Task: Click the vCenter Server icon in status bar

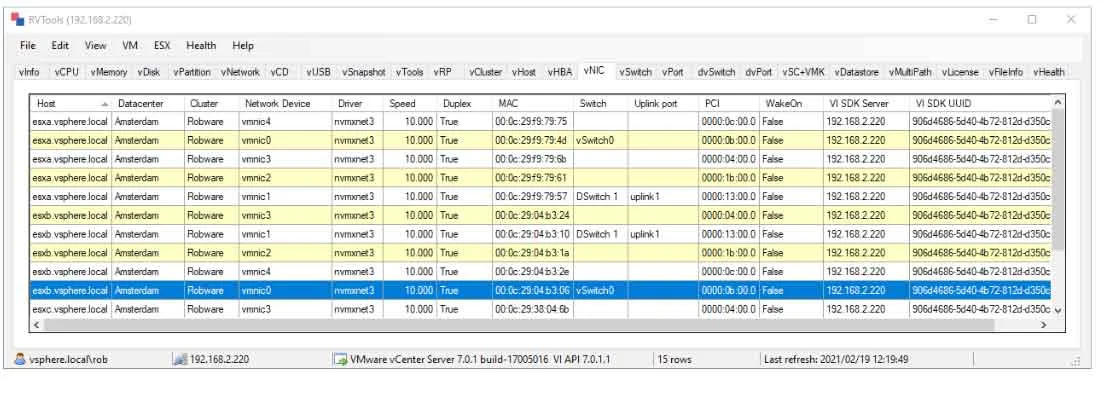Action: 340,359
